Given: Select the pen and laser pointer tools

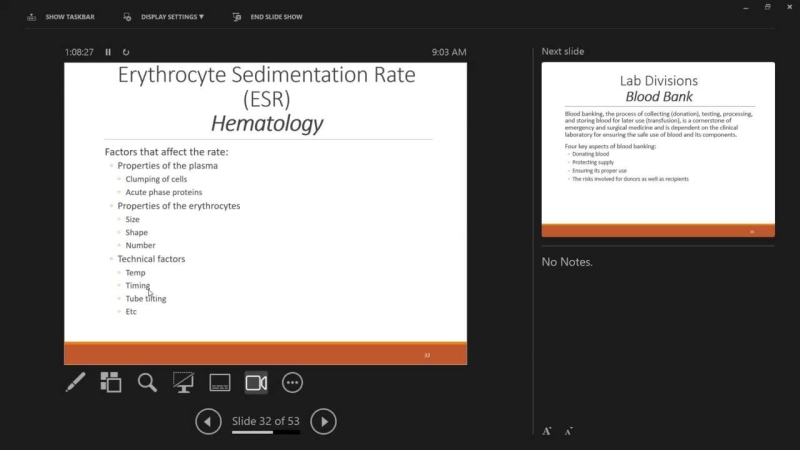Looking at the screenshot, I should (75, 382).
